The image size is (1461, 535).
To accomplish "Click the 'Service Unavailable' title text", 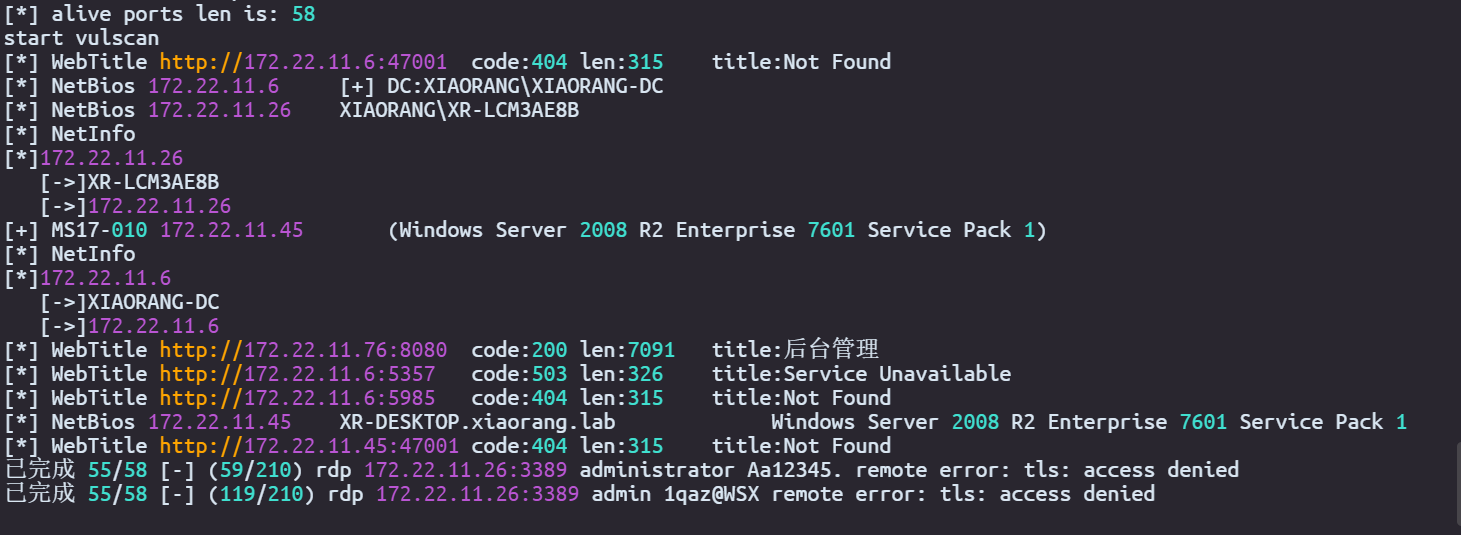I will pos(897,374).
